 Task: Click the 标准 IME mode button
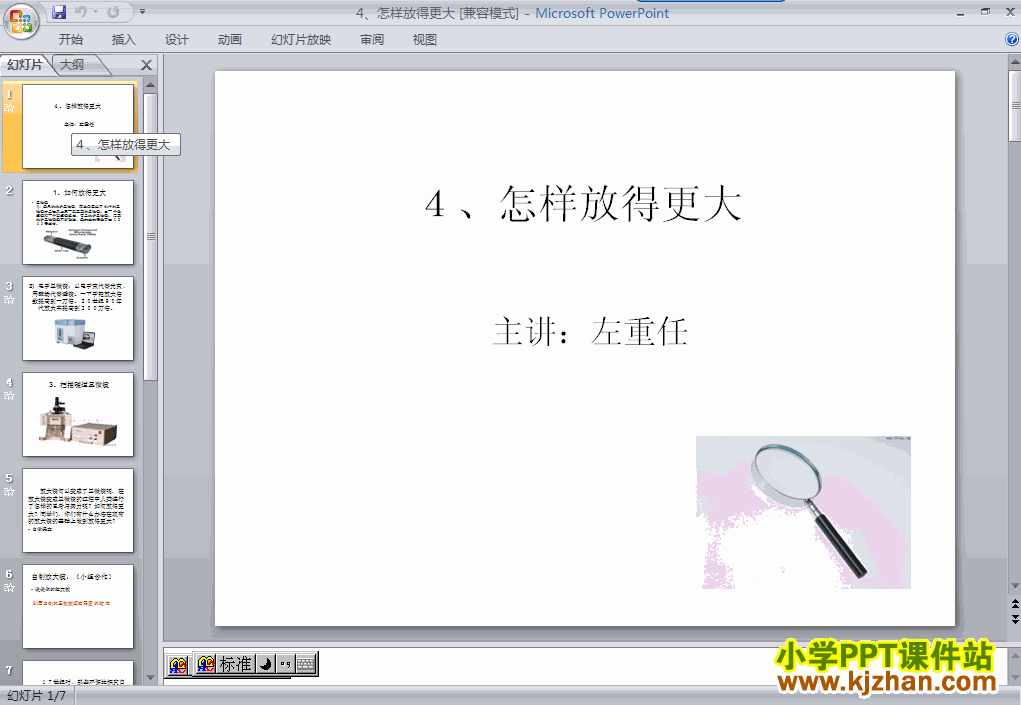[x=236, y=664]
